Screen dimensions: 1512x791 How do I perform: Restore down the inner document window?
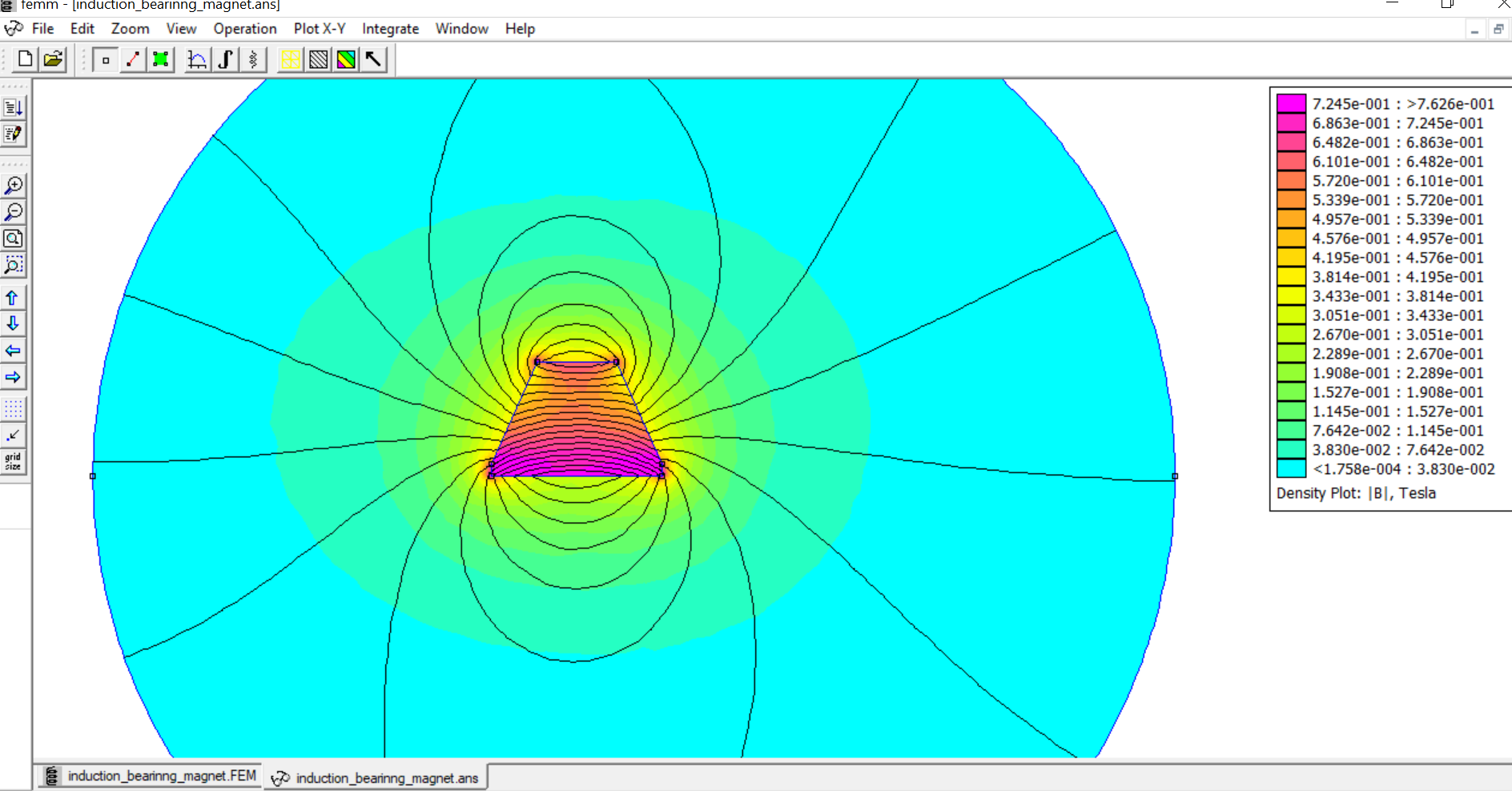[x=1498, y=30]
